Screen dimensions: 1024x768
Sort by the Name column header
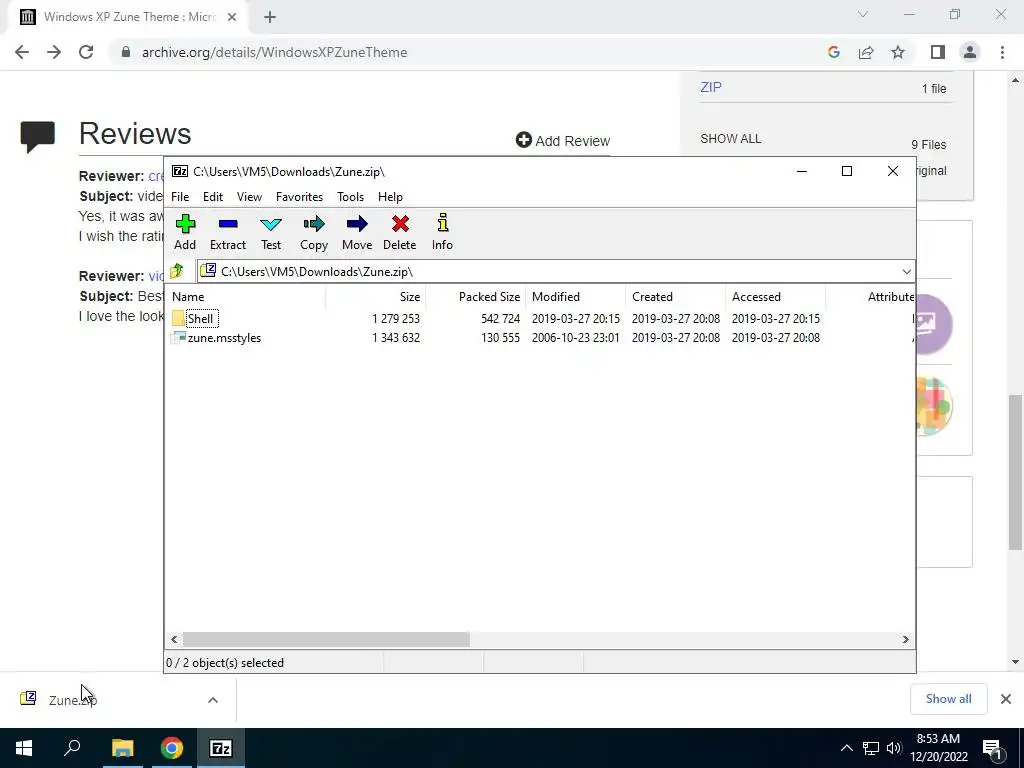[x=246, y=296]
